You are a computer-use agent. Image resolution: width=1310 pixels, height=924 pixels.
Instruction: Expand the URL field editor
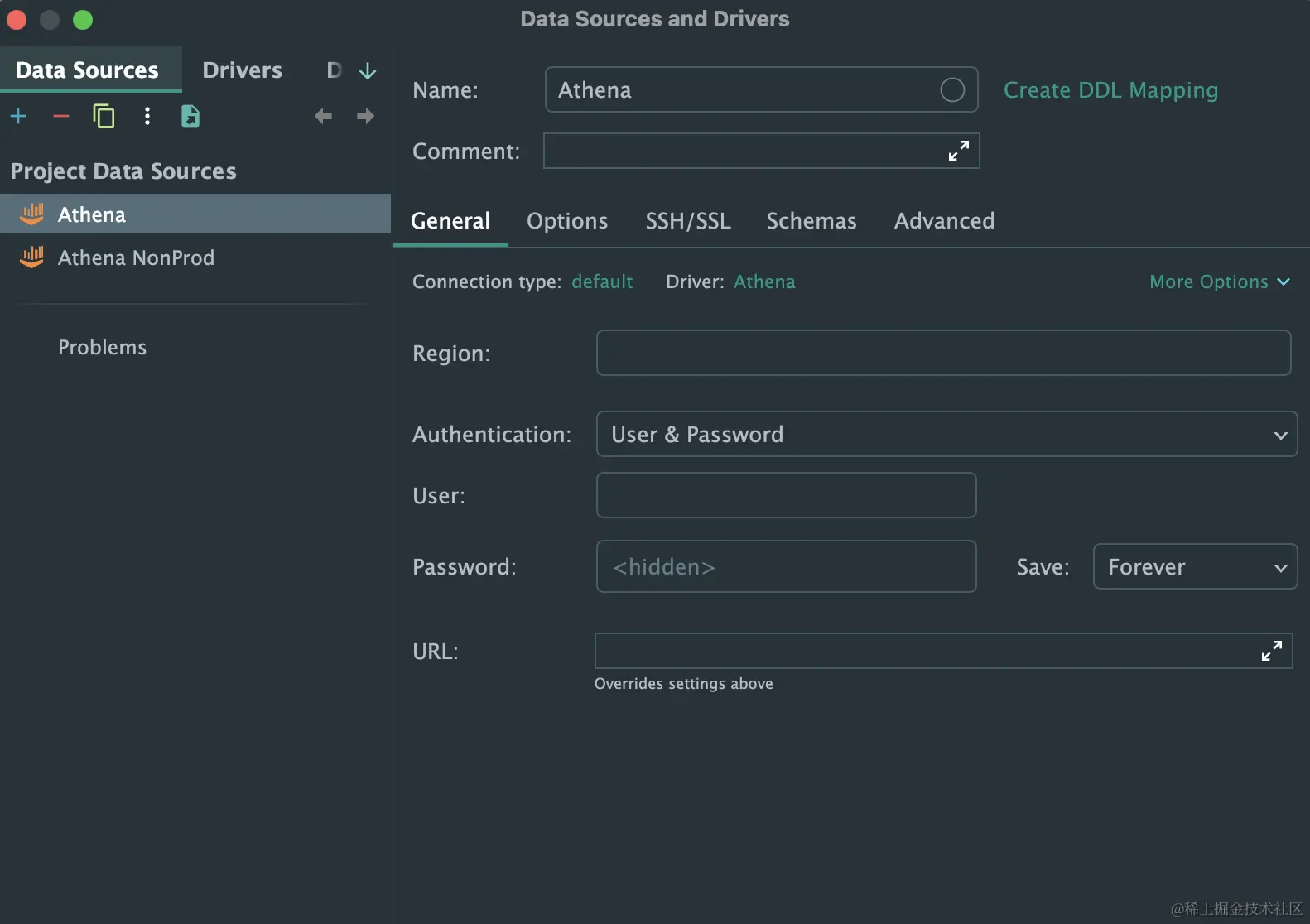coord(1271,651)
